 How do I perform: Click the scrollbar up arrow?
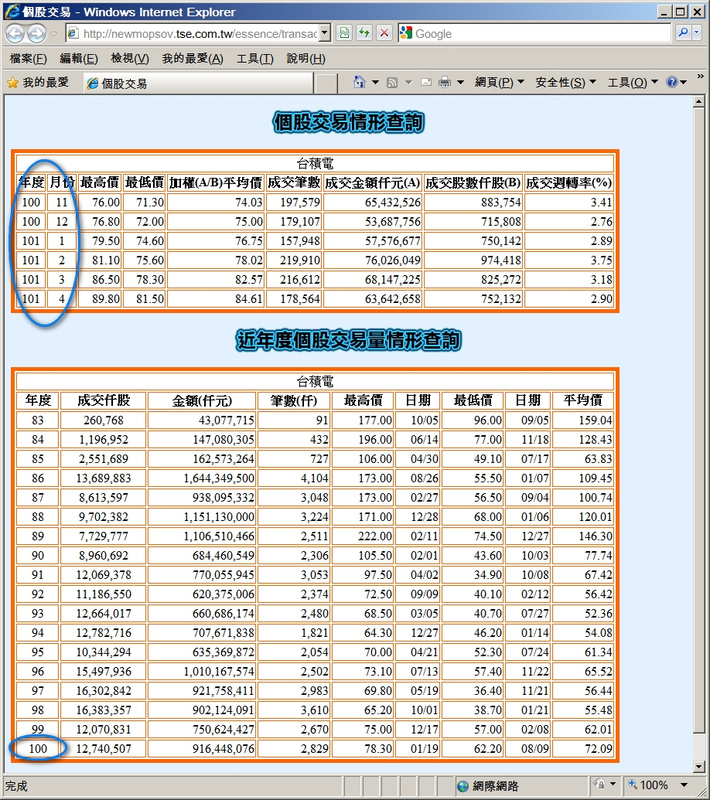[699, 102]
